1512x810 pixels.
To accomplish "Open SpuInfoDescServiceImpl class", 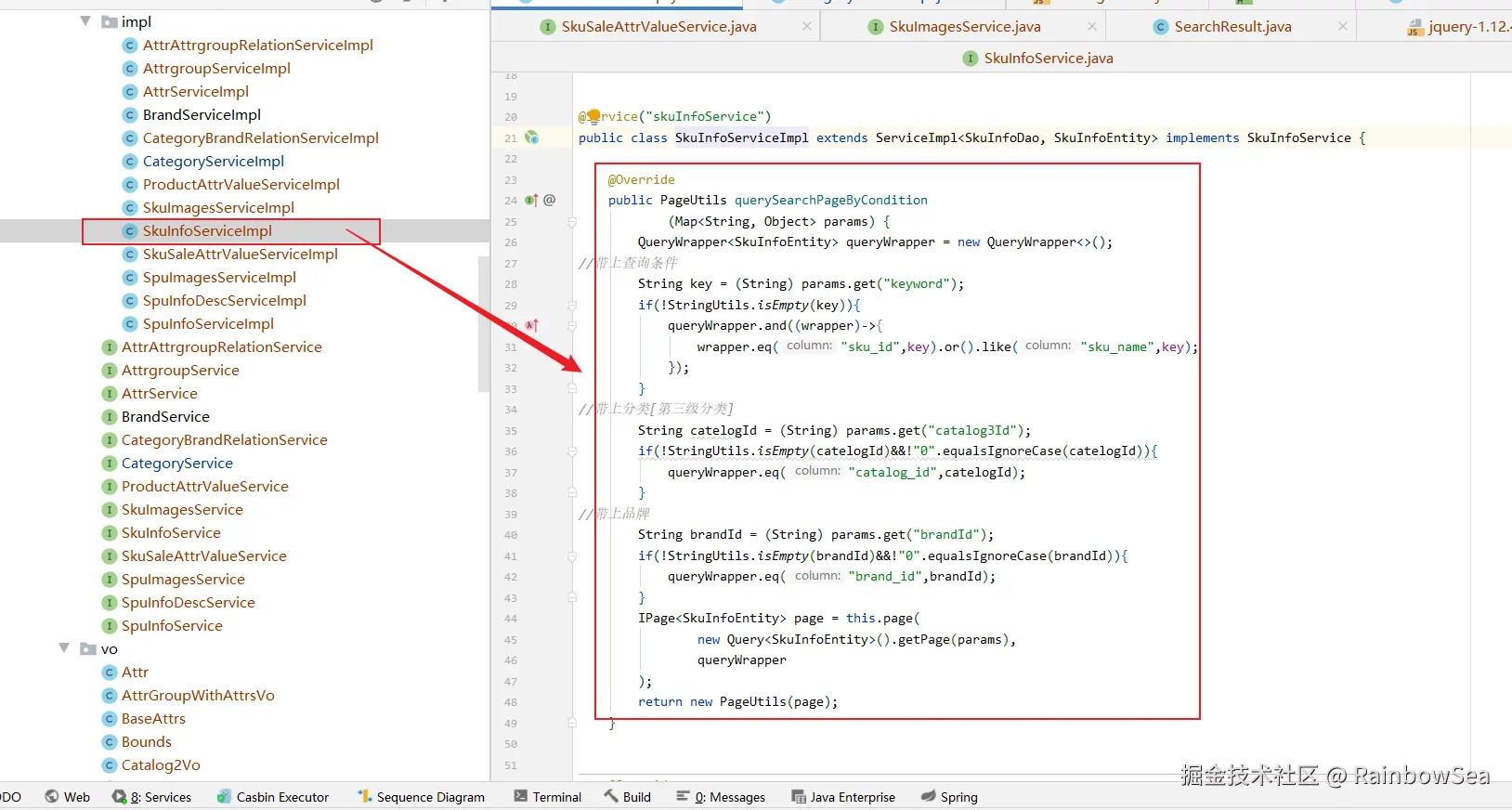I will pyautogui.click(x=224, y=300).
